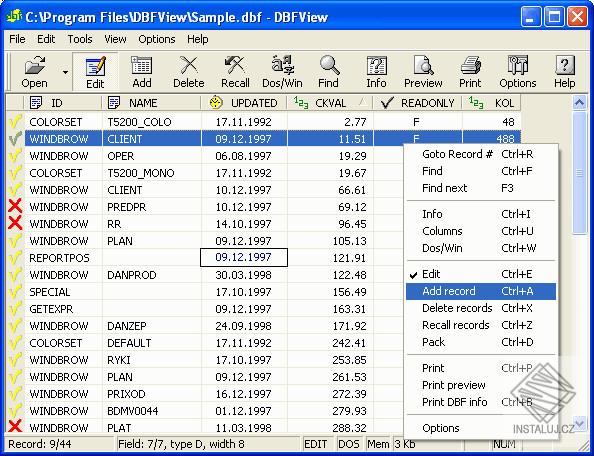The height and width of the screenshot is (456, 594).
Task: Click the vertical scrollbar thumb
Action: pos(579,173)
